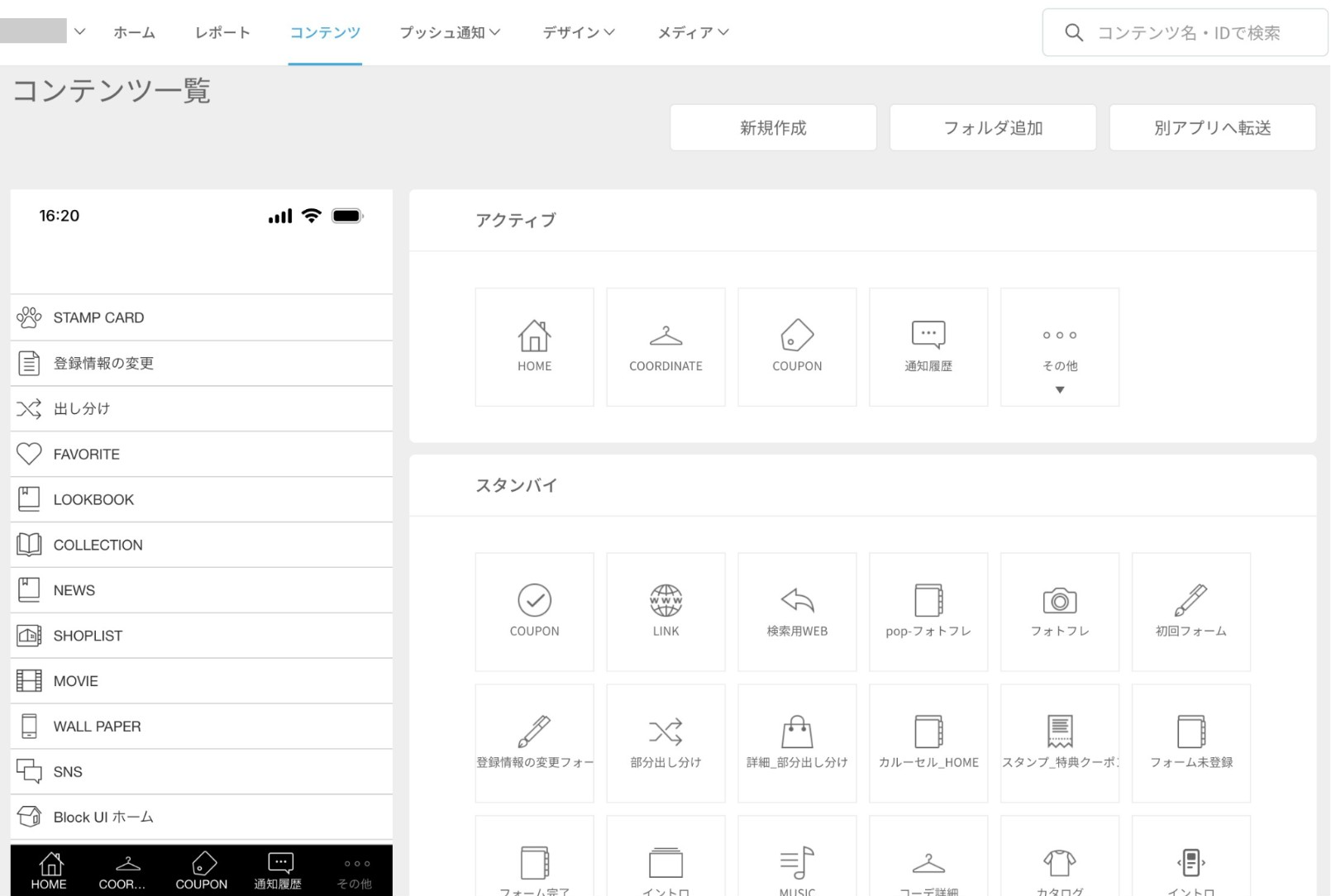The height and width of the screenshot is (896, 1331).
Task: Expand the デザイン dropdown menu
Action: point(579,32)
